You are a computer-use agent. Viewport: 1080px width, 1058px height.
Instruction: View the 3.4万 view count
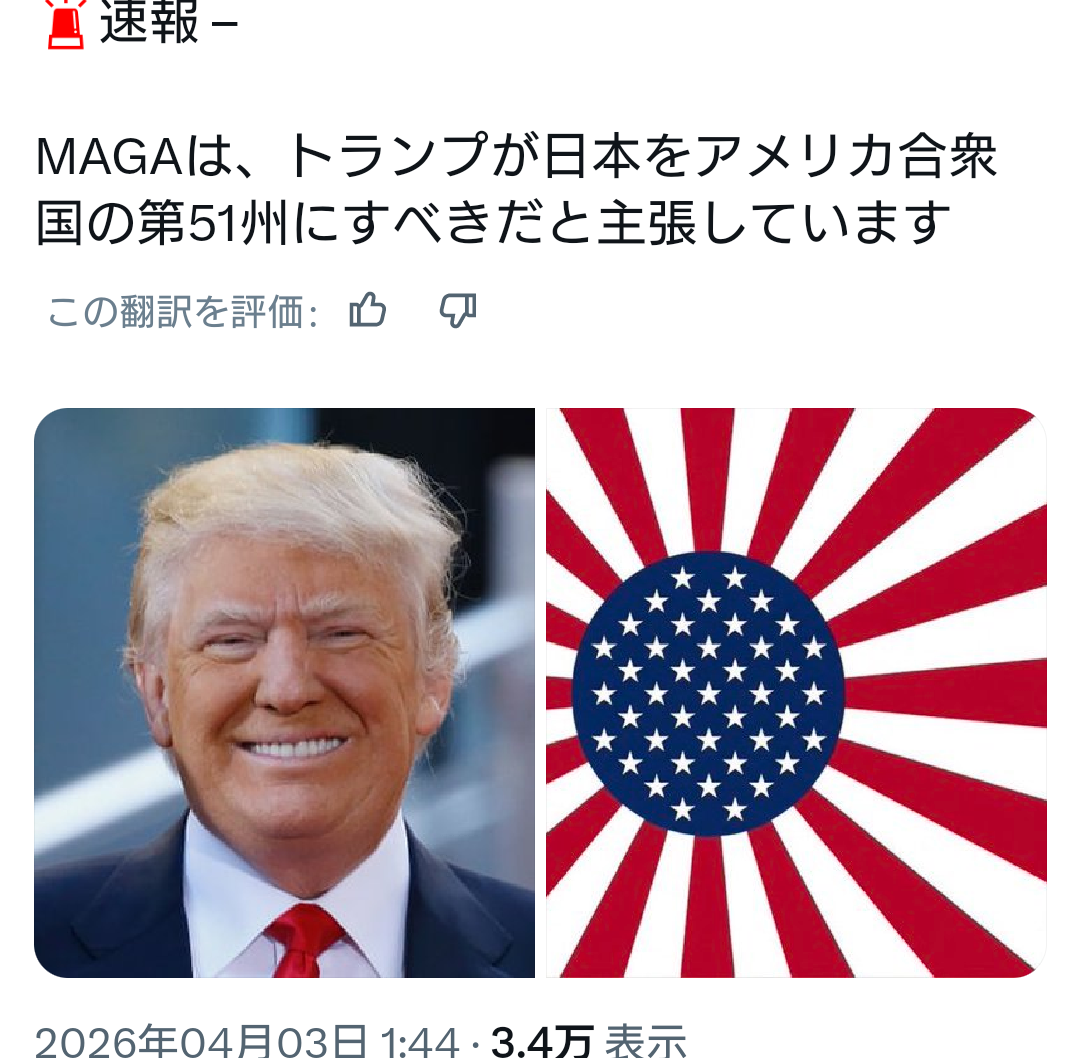[542, 1041]
